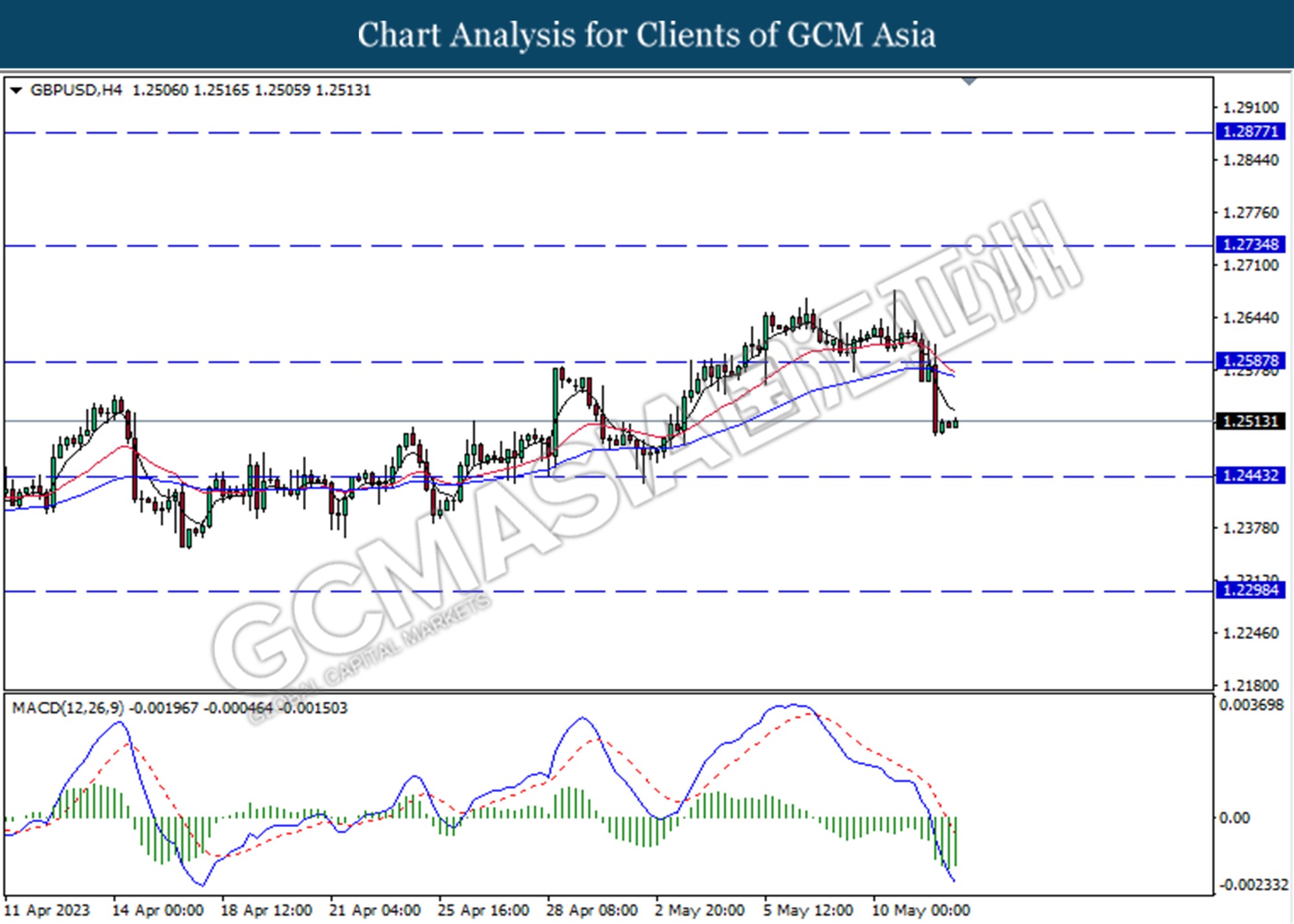Select the 1.27348 horizontal level label

[x=1250, y=245]
